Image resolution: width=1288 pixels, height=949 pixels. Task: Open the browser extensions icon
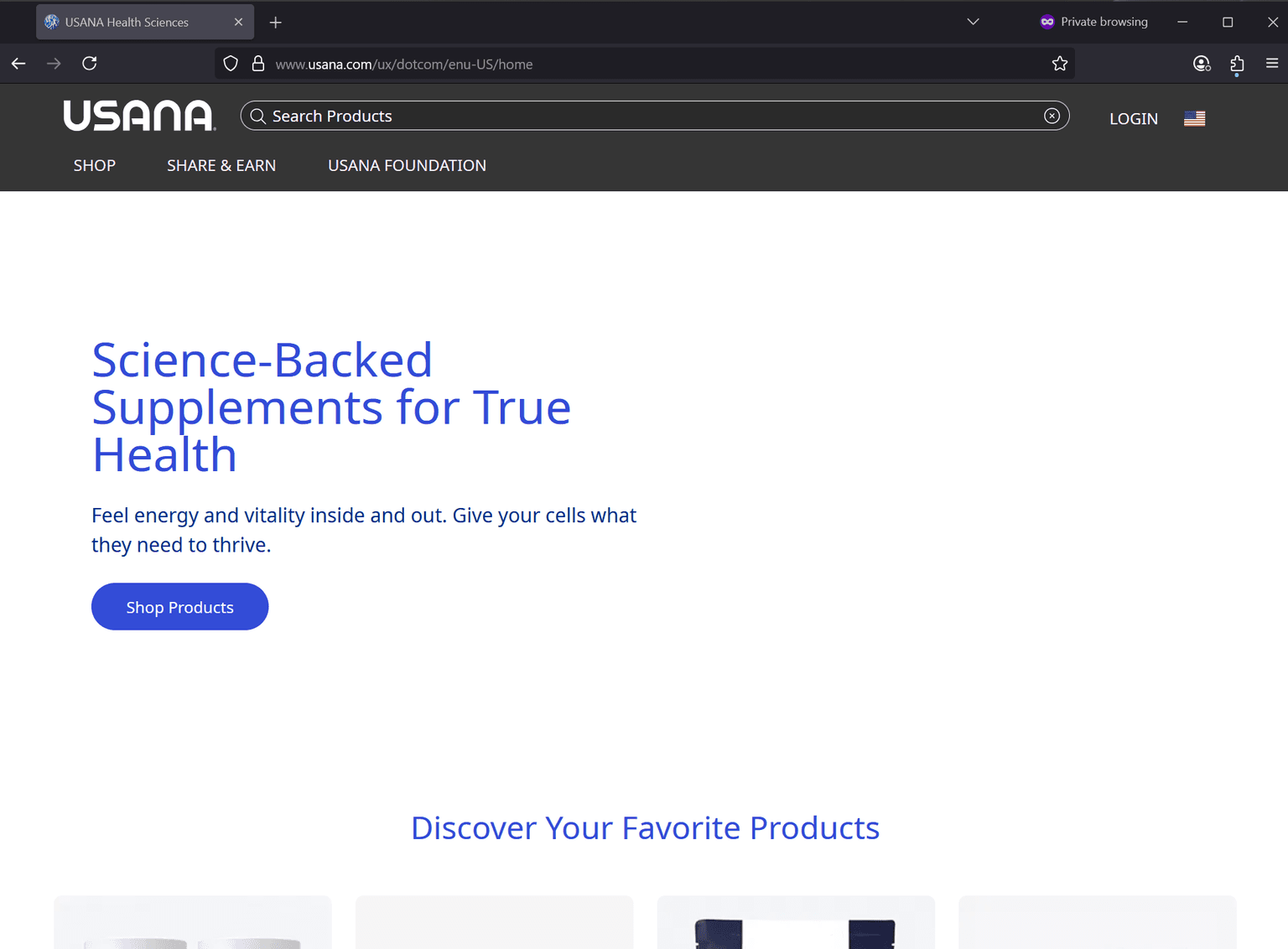(x=1236, y=64)
